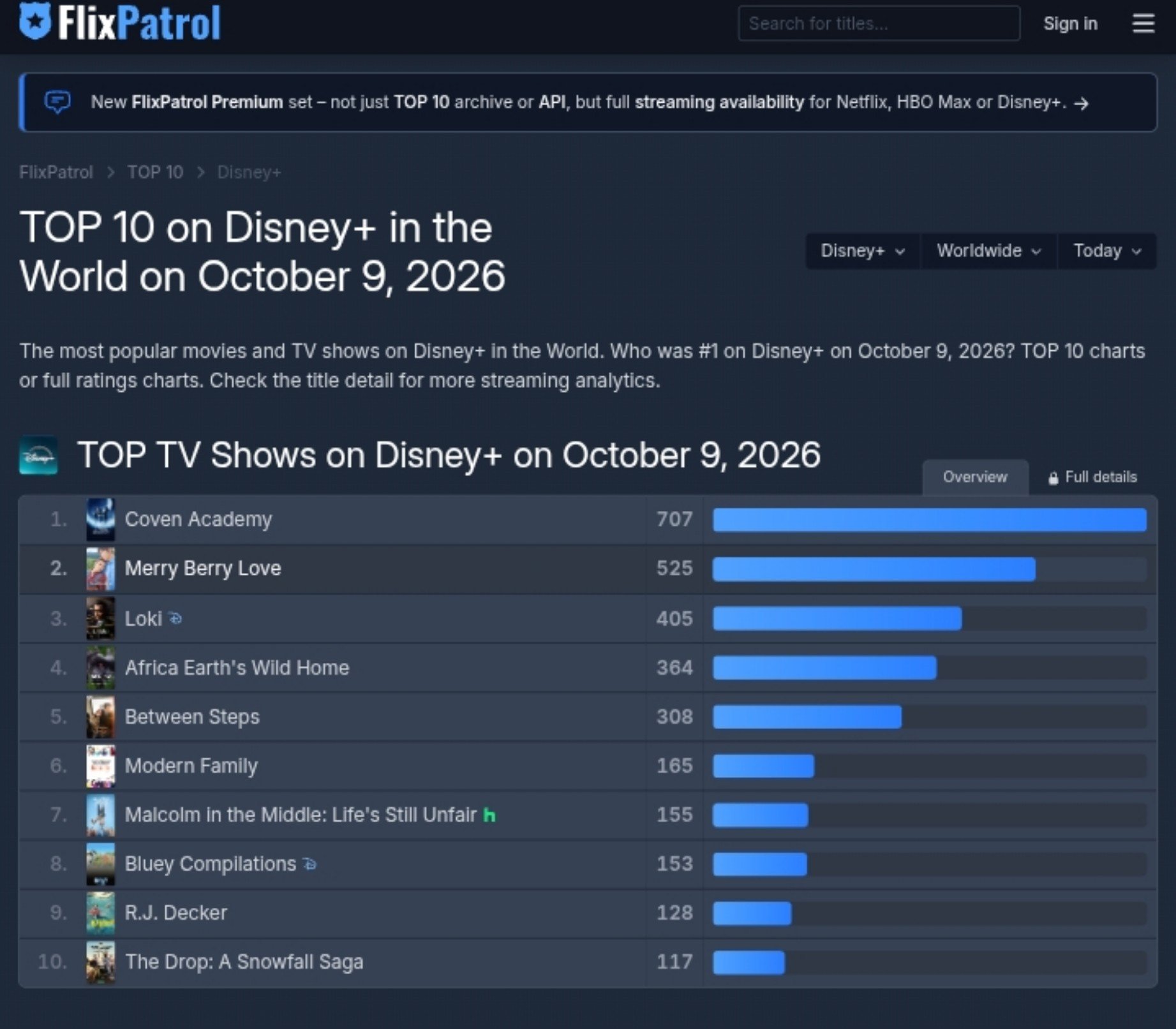Open the Loki poster thumbnail
Screen dimensions: 1176x1029
tap(101, 618)
